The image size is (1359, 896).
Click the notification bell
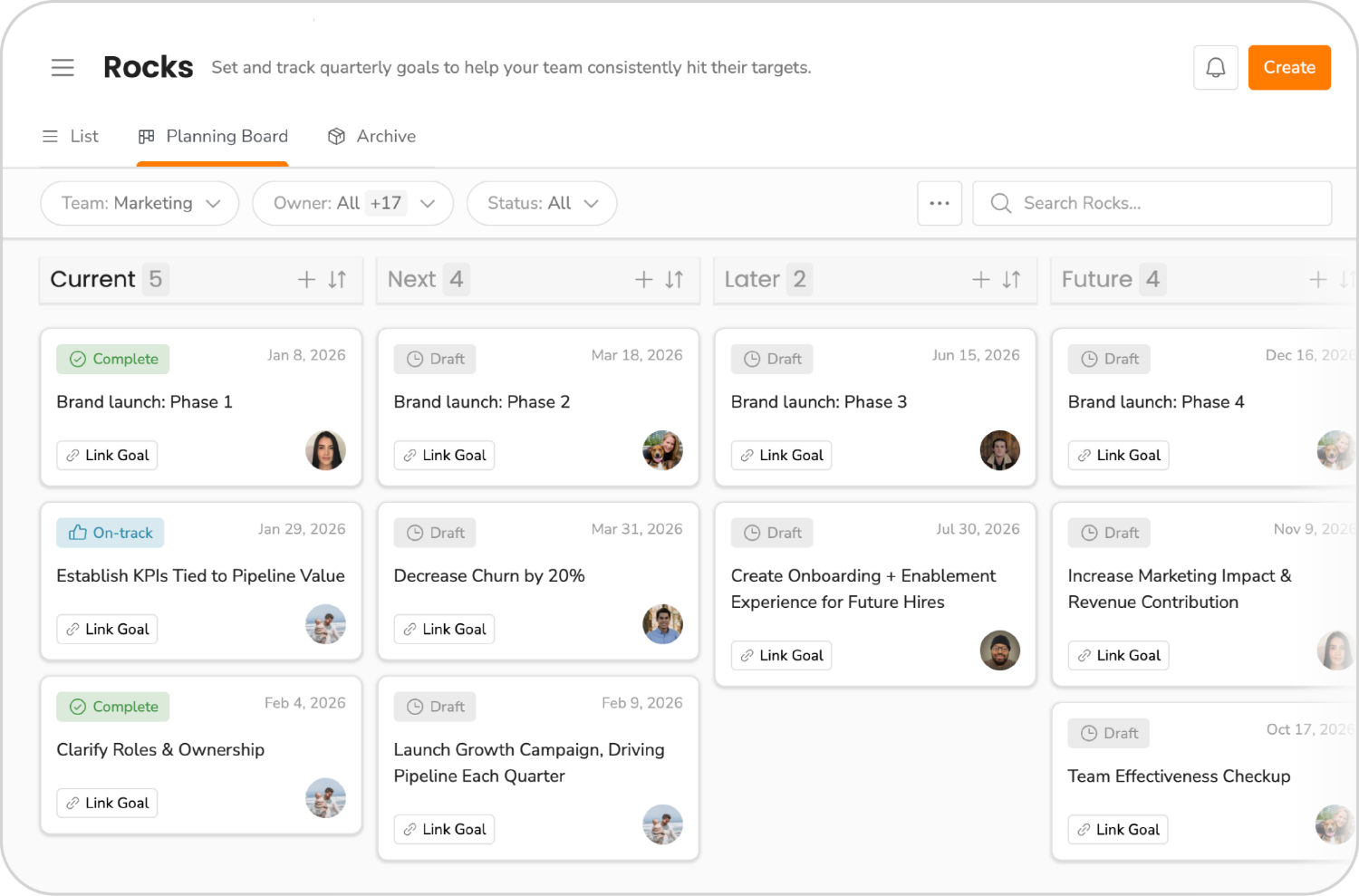pos(1215,67)
